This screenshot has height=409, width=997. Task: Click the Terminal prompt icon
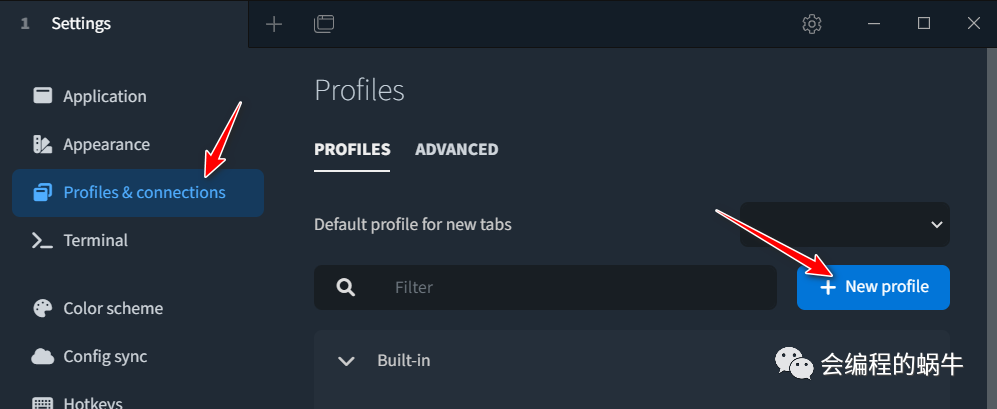coord(43,240)
